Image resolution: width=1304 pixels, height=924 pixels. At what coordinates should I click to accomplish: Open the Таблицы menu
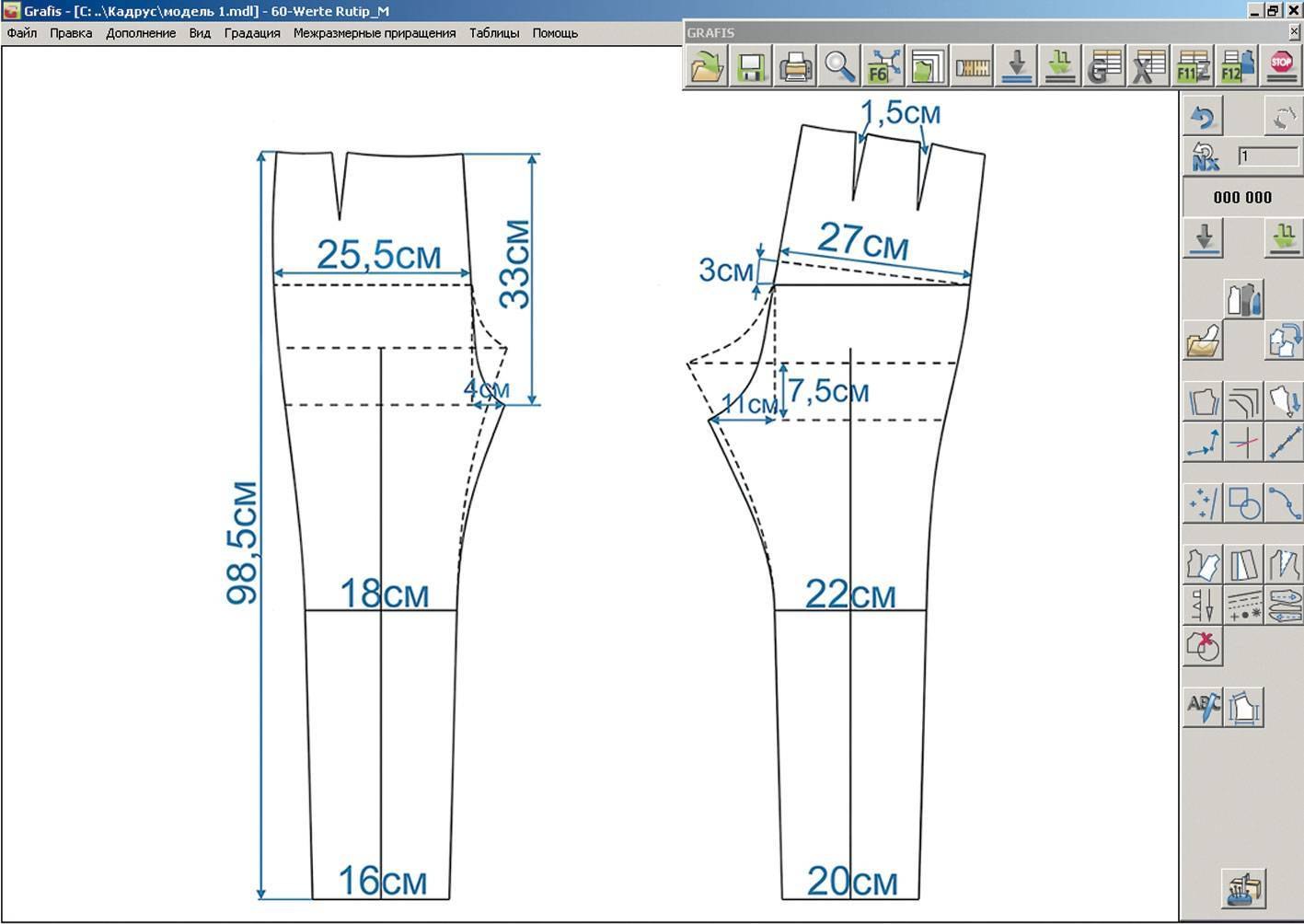494,33
